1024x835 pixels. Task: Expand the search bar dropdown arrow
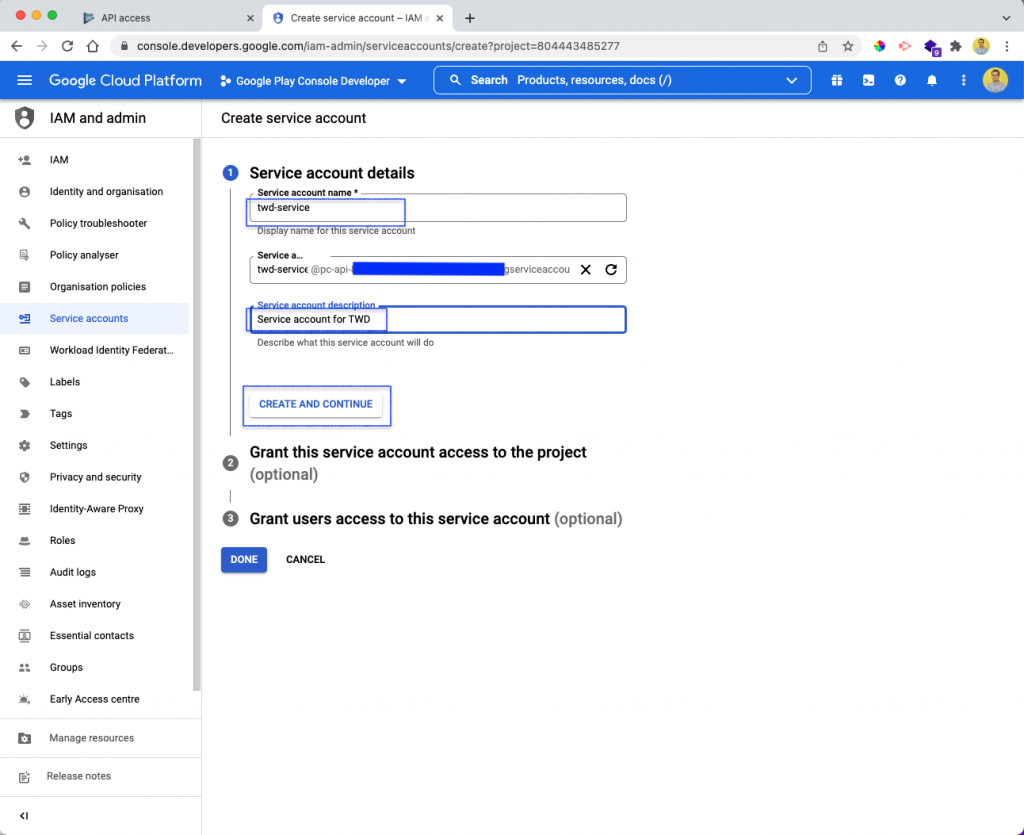(792, 80)
